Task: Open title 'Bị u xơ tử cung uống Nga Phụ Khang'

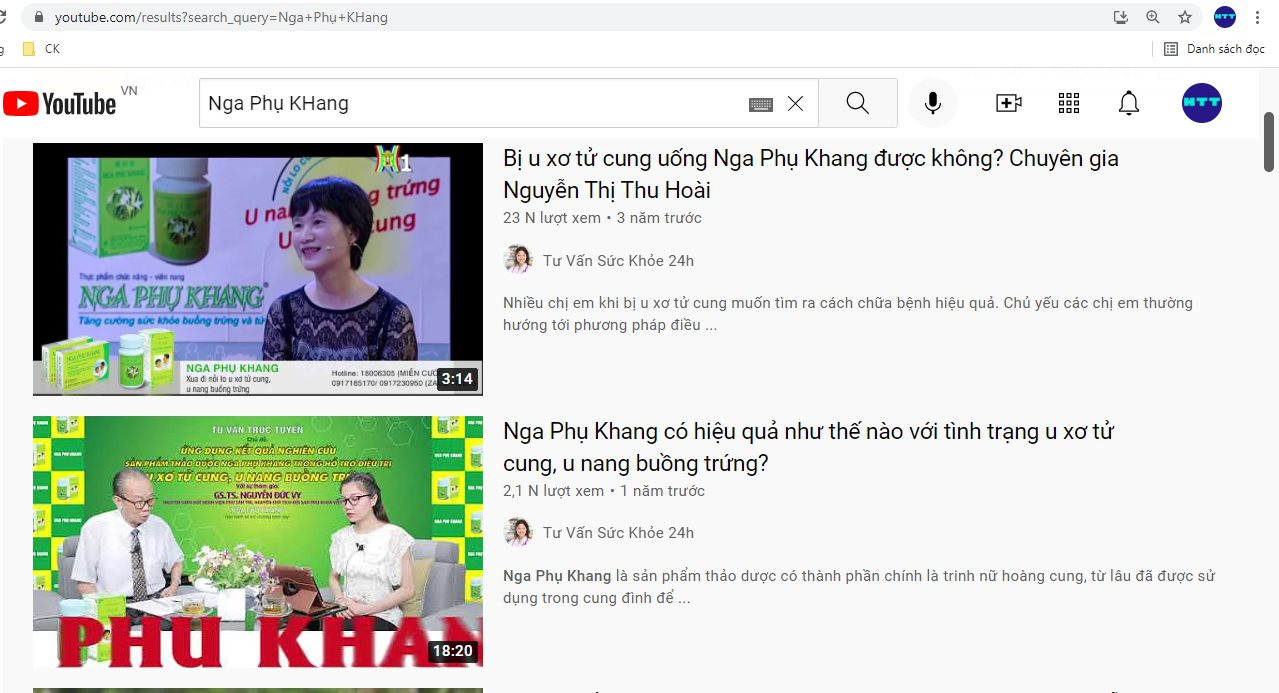Action: [x=811, y=174]
